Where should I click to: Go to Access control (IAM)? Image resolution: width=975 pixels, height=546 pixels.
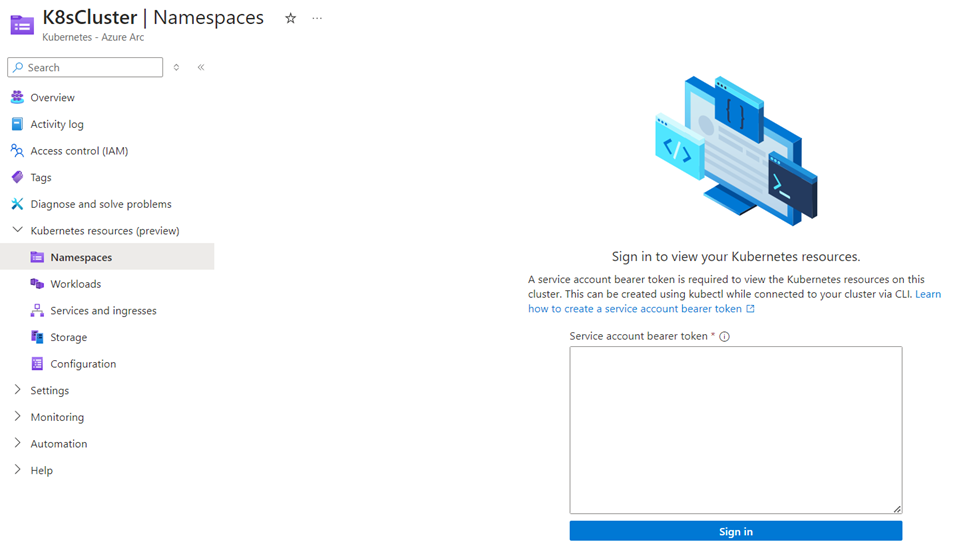(x=79, y=151)
